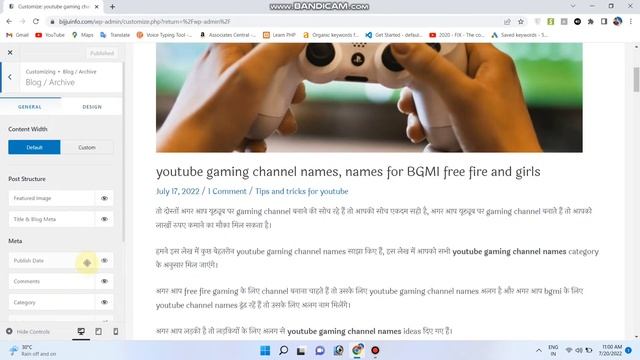Select Default content width

pos(34,147)
